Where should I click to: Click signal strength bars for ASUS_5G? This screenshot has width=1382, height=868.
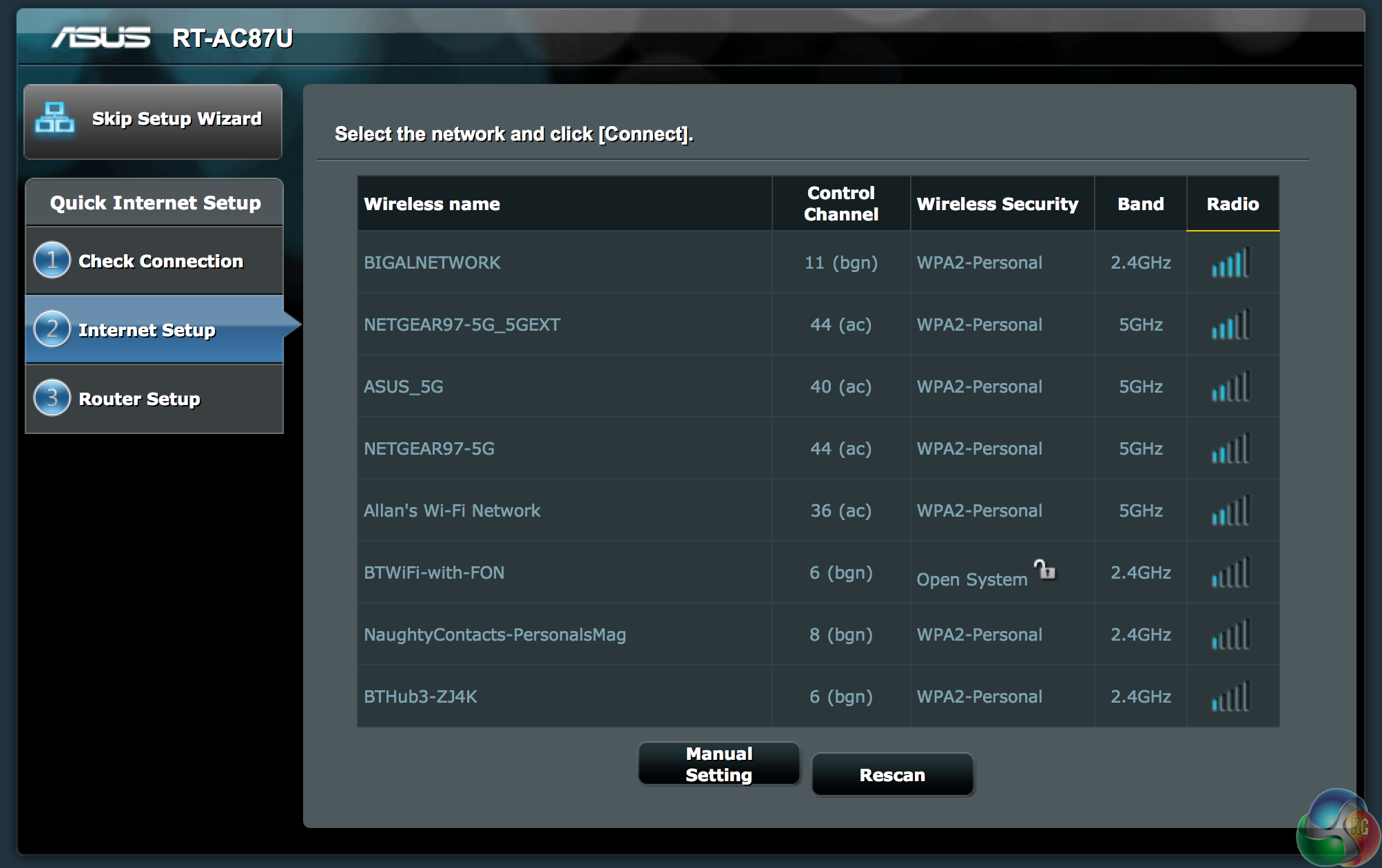point(1230,387)
